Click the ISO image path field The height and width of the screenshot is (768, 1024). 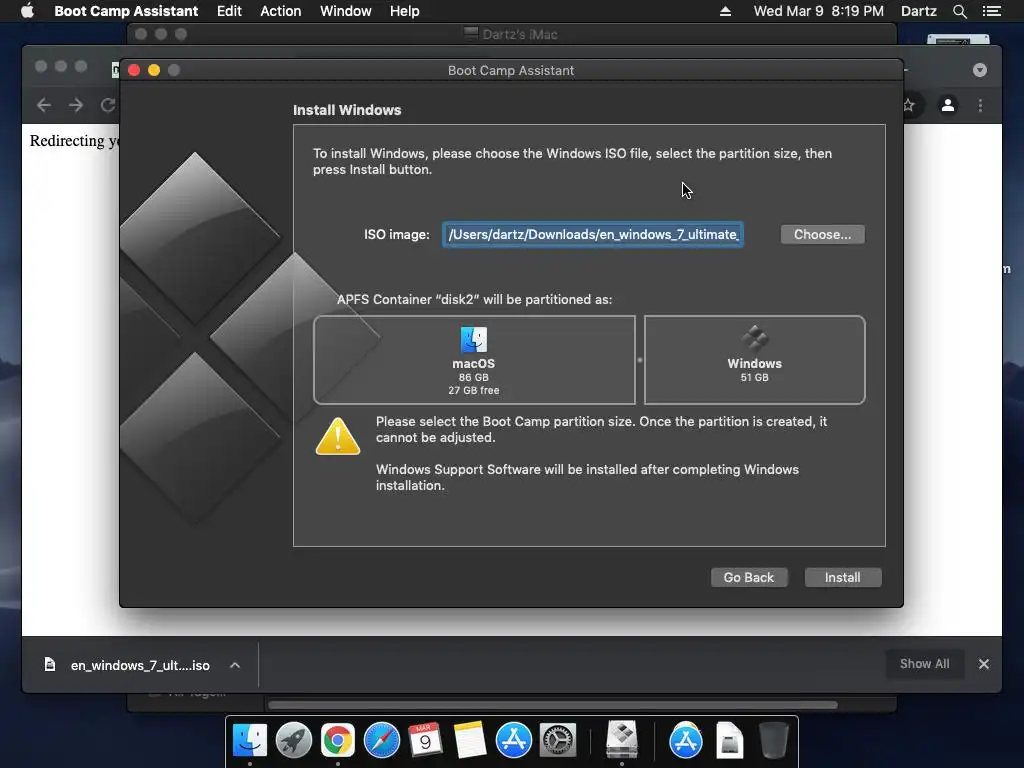tap(592, 234)
